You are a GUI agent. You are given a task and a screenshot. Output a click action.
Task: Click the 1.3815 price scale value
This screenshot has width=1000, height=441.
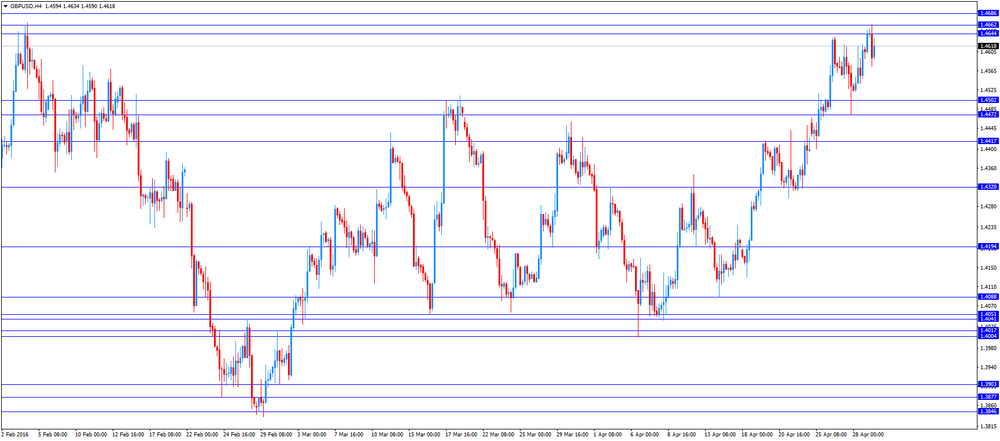pyautogui.click(x=989, y=426)
